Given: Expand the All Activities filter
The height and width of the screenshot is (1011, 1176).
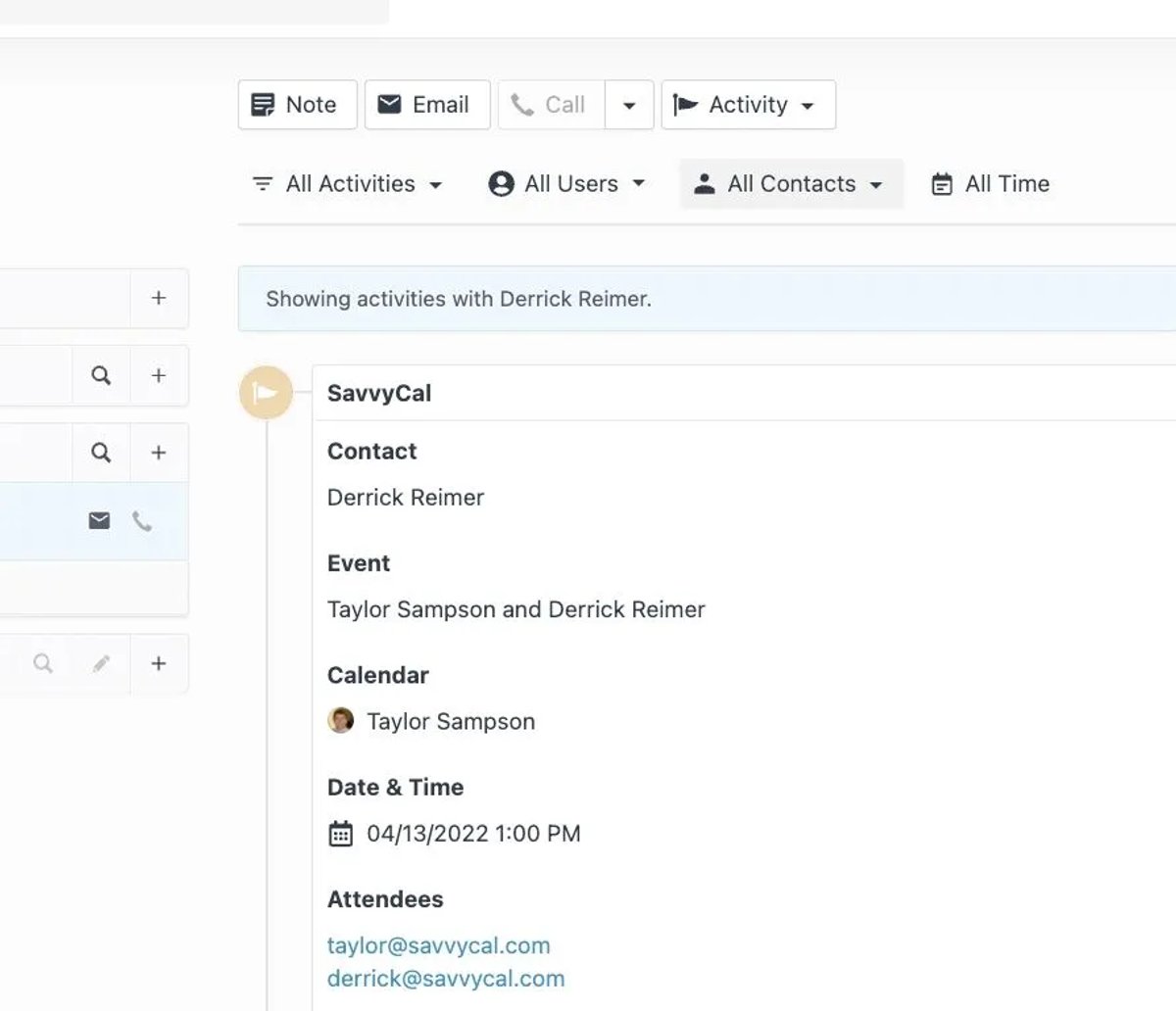Looking at the screenshot, I should [x=348, y=184].
